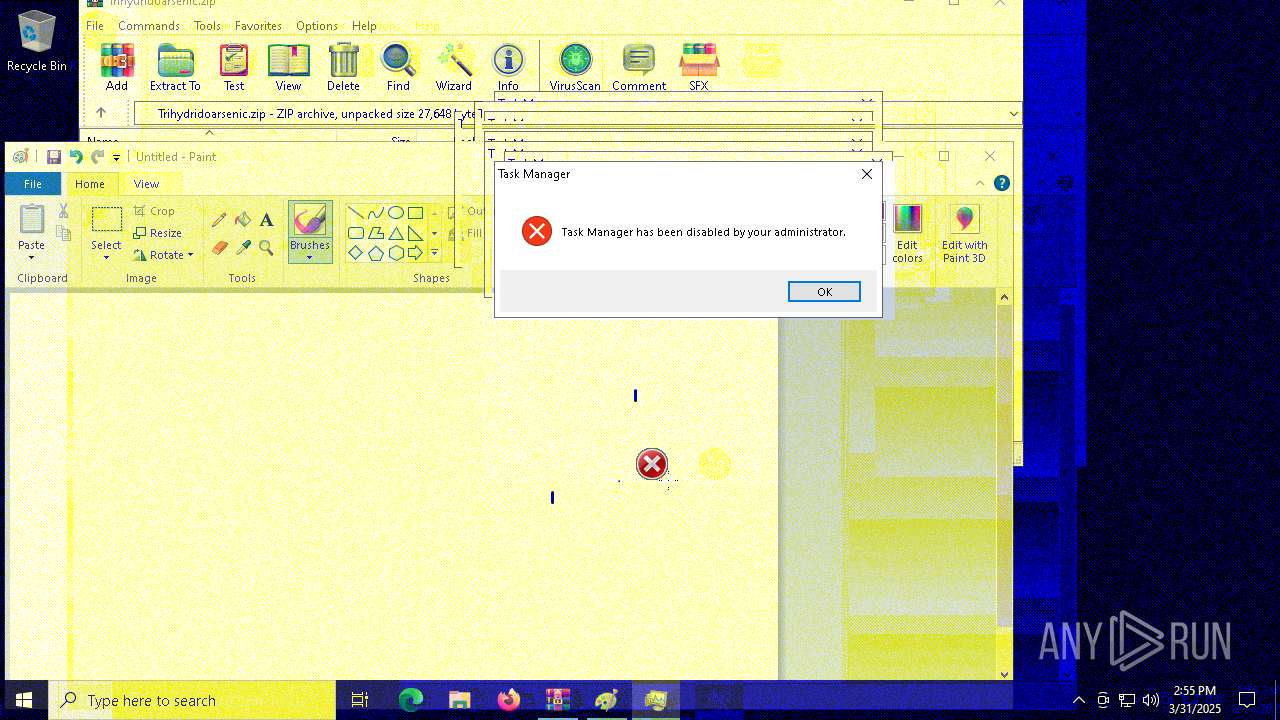Open Paint Help icon
Image resolution: width=1280 pixels, height=720 pixels.
[1002, 183]
